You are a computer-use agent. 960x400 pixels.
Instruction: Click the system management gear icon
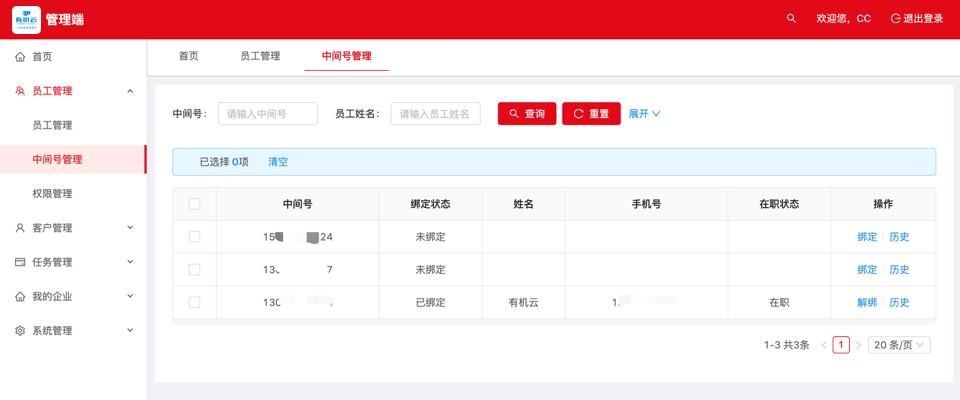coord(20,331)
